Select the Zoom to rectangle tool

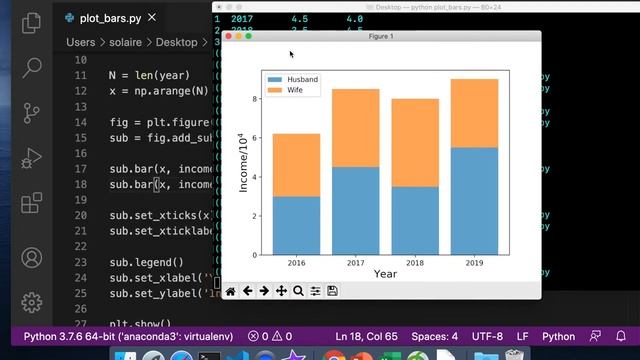tap(298, 291)
